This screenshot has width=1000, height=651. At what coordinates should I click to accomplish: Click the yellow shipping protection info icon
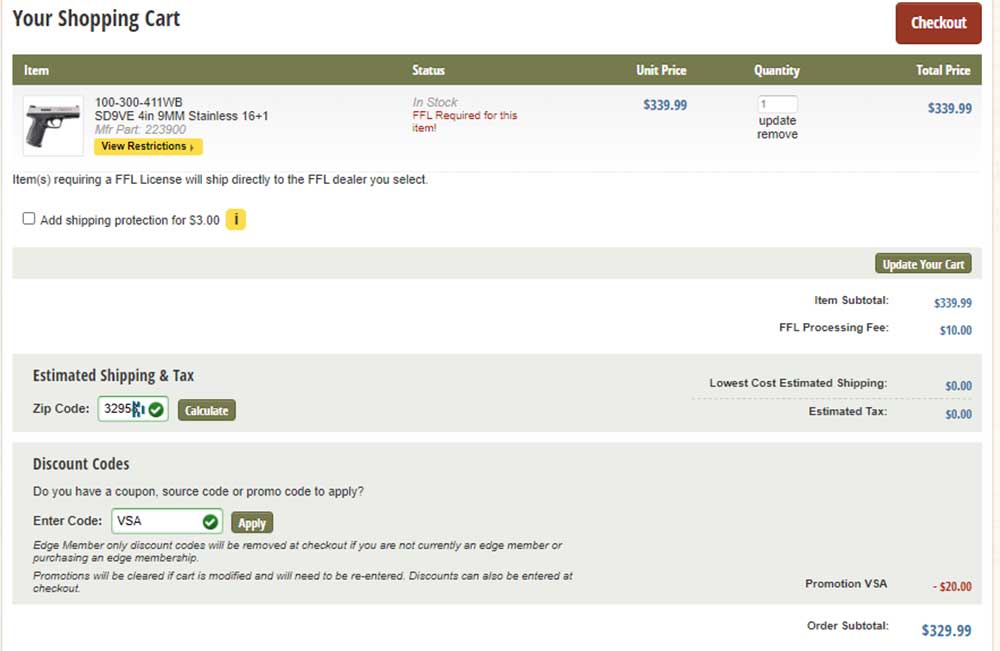pos(236,219)
